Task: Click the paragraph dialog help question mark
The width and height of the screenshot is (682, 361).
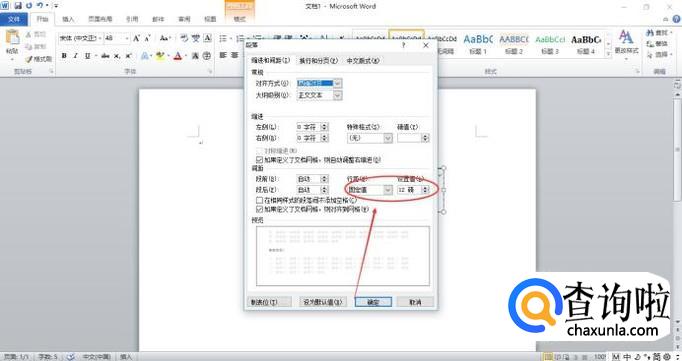Action: pos(404,45)
